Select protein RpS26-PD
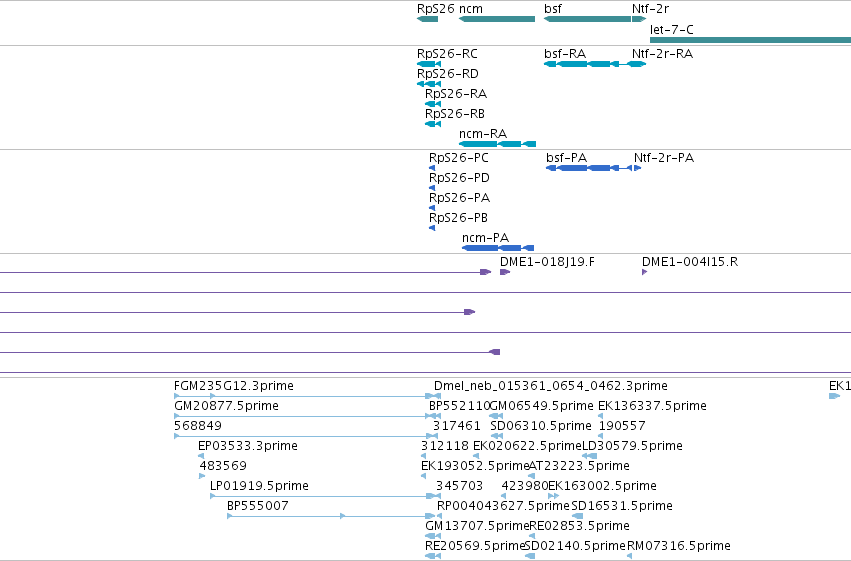Screen dimensions: 851x561 coord(459,178)
